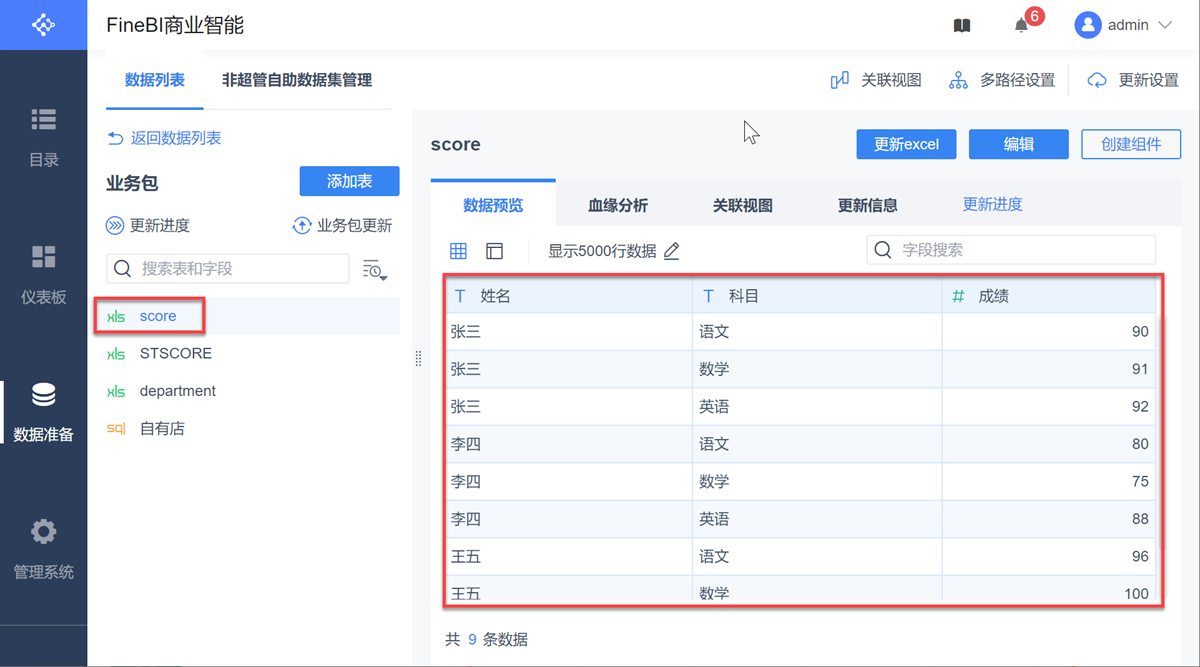Switch to grid table preview view icon
The width and height of the screenshot is (1200, 667).
point(458,251)
